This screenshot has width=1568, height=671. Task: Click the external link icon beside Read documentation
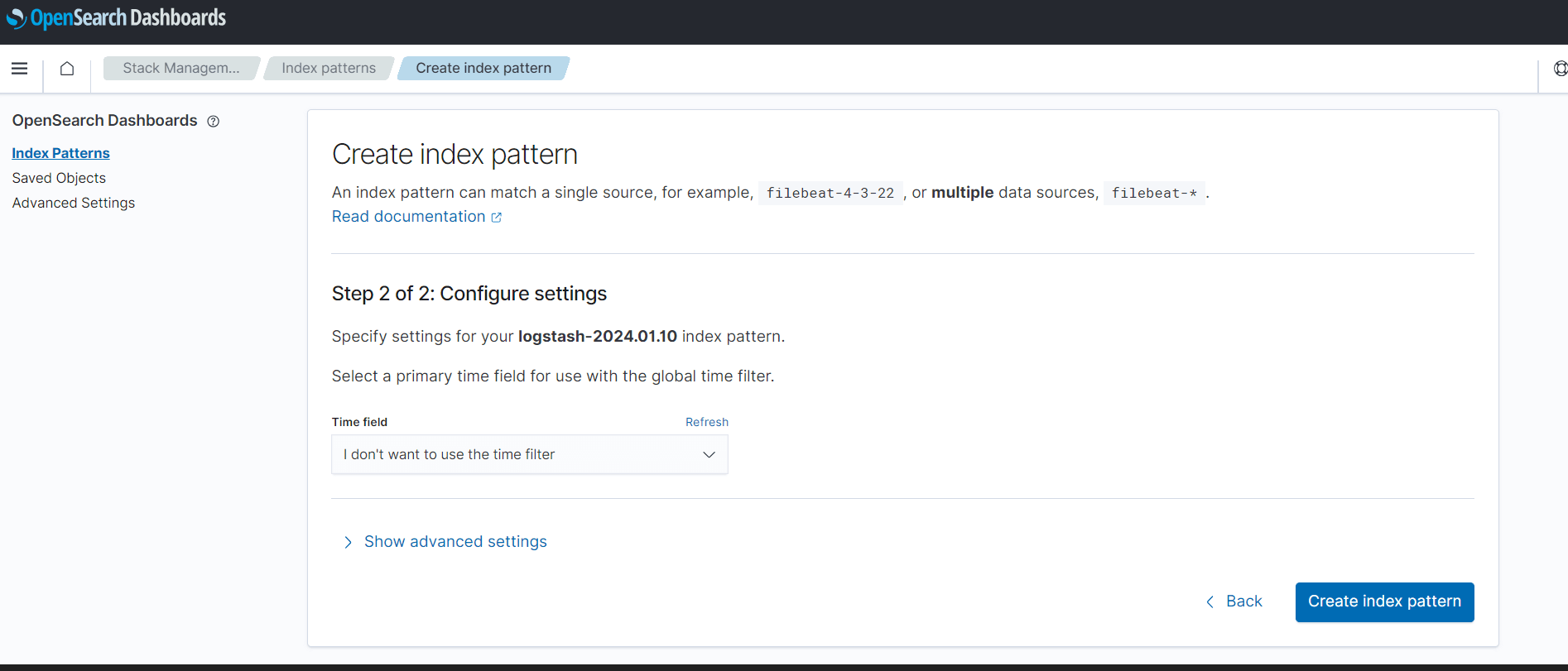(497, 218)
